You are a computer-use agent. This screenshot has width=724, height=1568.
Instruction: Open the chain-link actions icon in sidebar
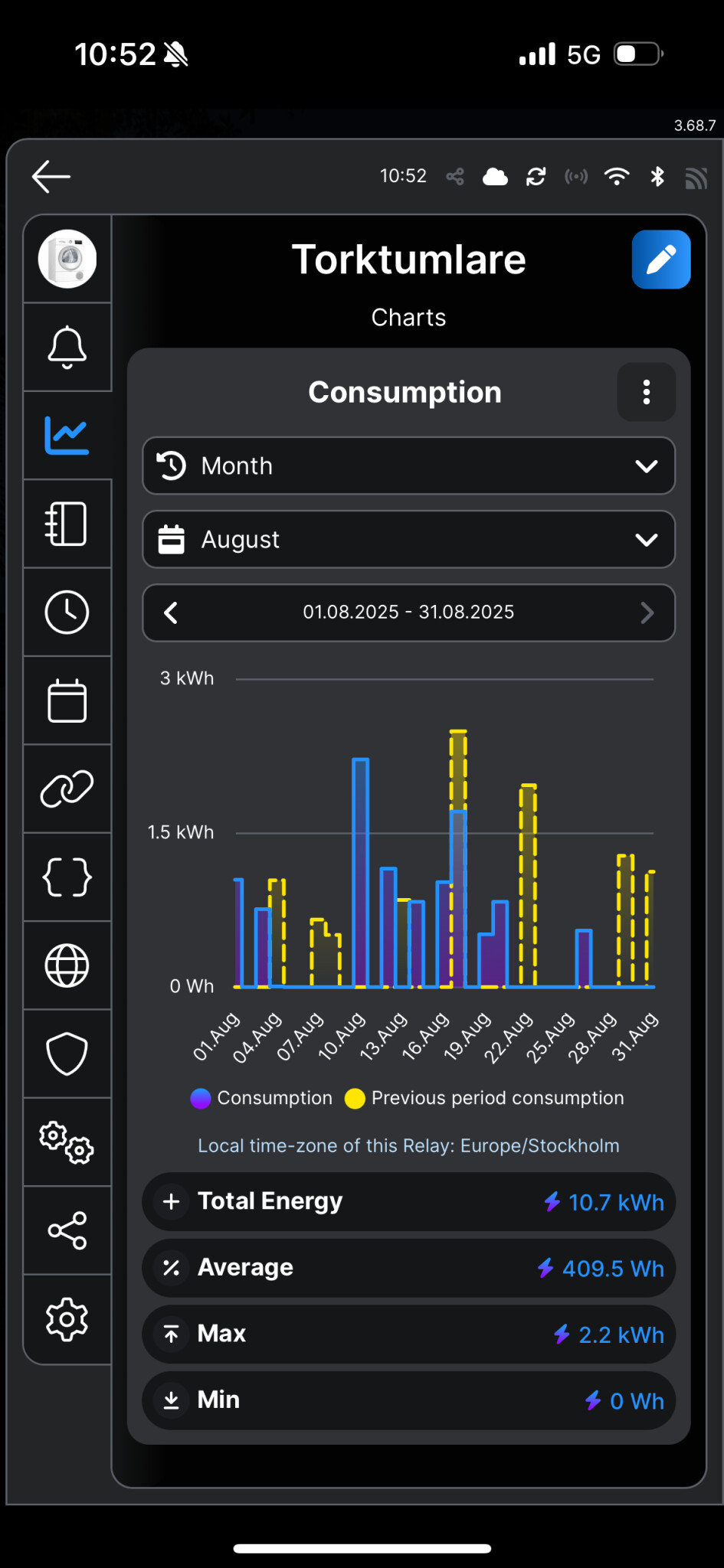67,789
